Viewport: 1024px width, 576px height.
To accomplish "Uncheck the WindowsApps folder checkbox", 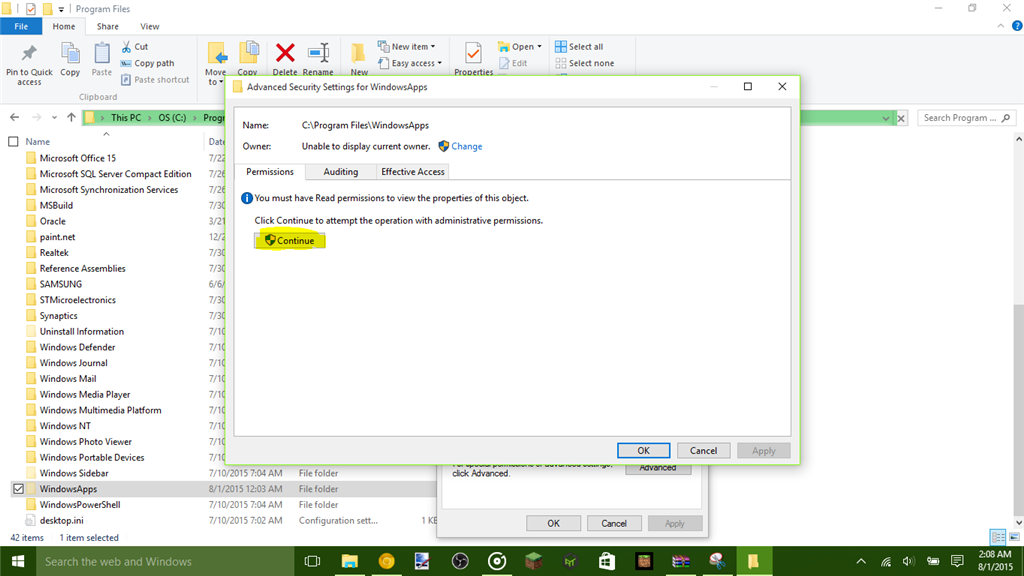I will pos(18,489).
